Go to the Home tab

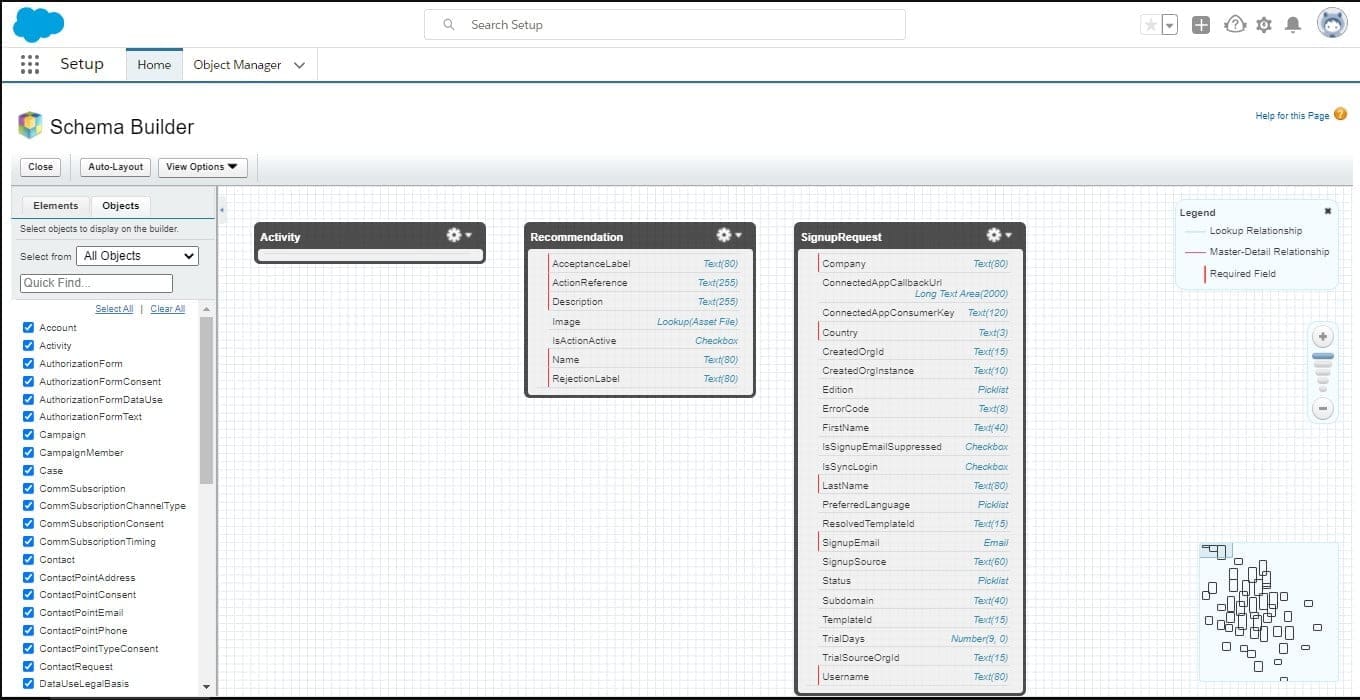pyautogui.click(x=154, y=65)
